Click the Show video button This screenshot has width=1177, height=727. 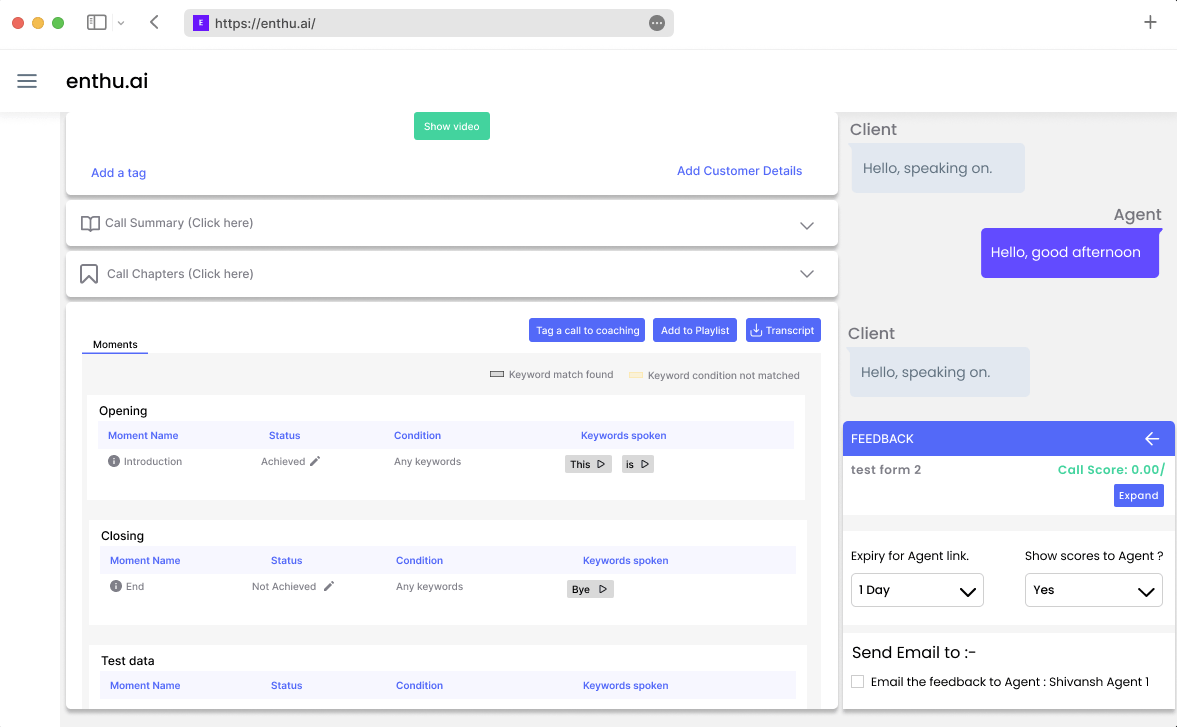[x=452, y=126]
